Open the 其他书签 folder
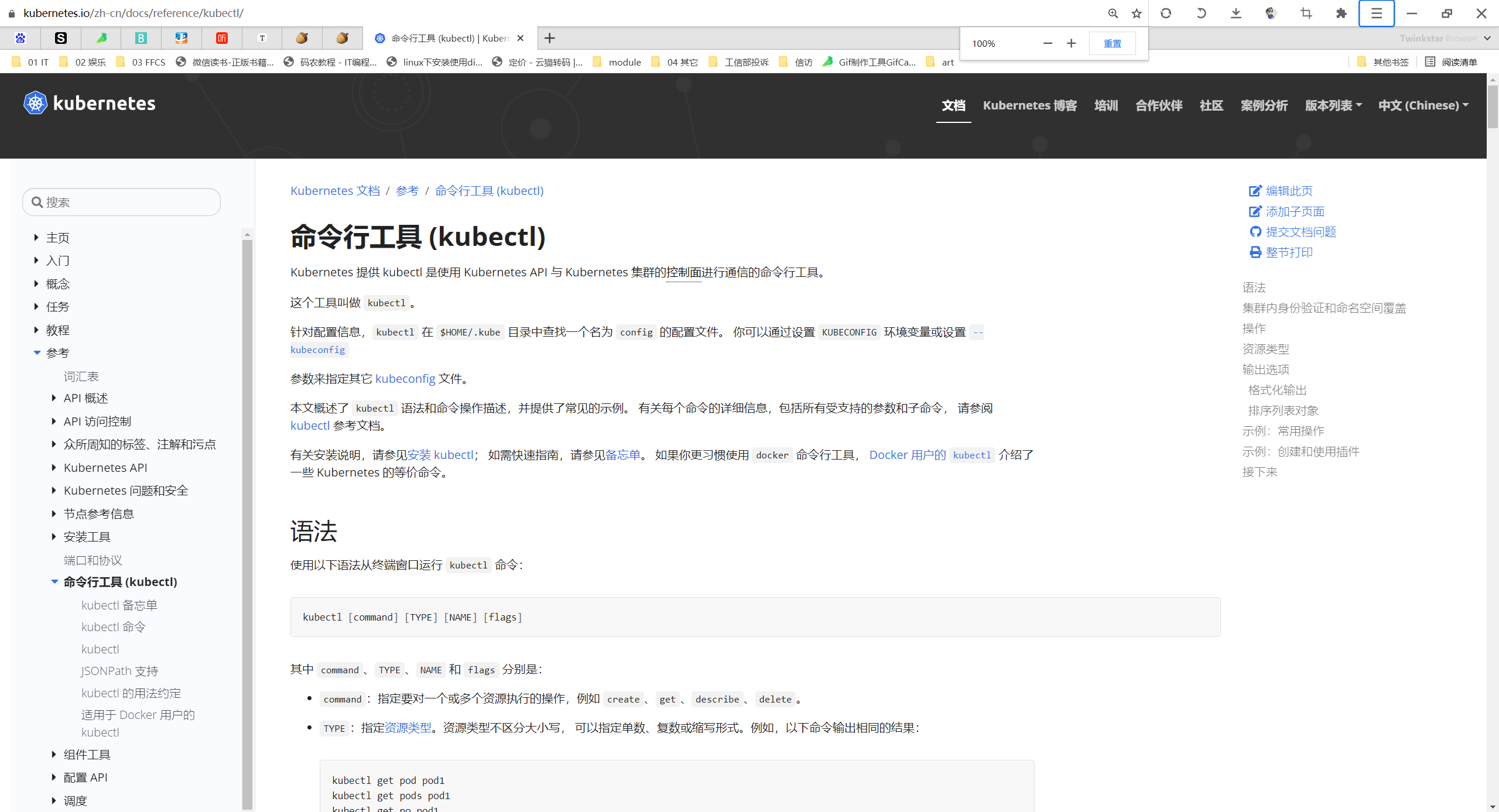The width and height of the screenshot is (1499, 812). point(1383,62)
